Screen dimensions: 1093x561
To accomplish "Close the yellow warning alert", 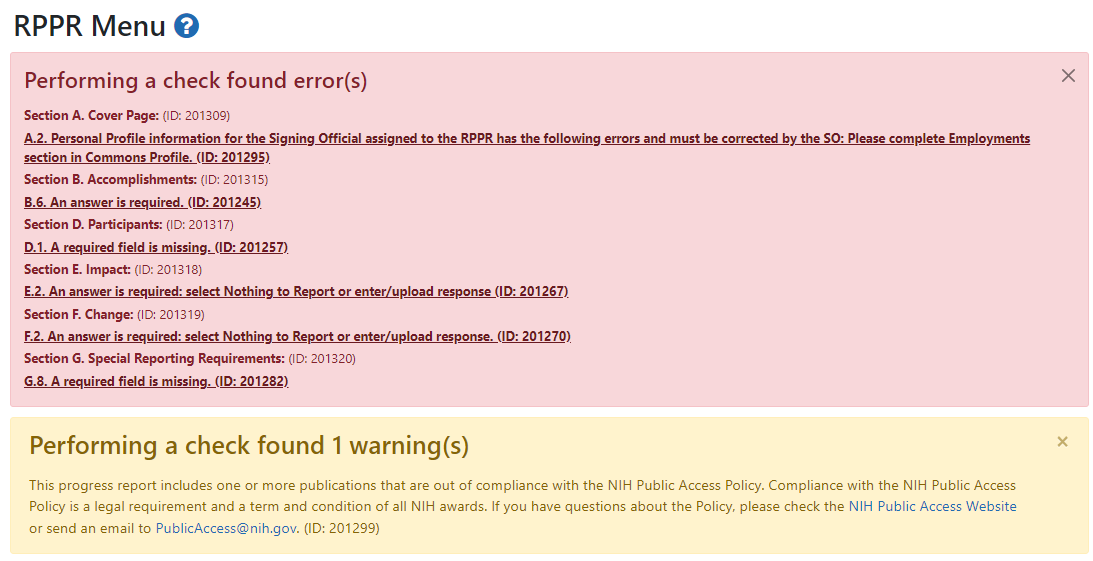I will [x=1062, y=442].
